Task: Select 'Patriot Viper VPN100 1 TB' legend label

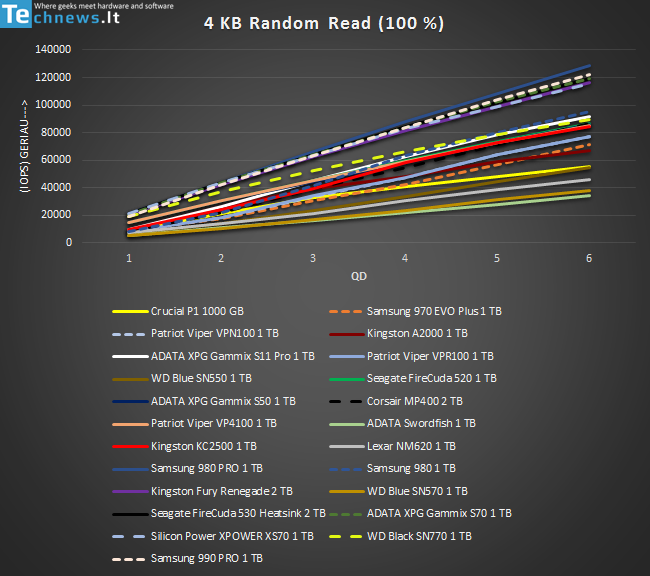Action: 215,333
